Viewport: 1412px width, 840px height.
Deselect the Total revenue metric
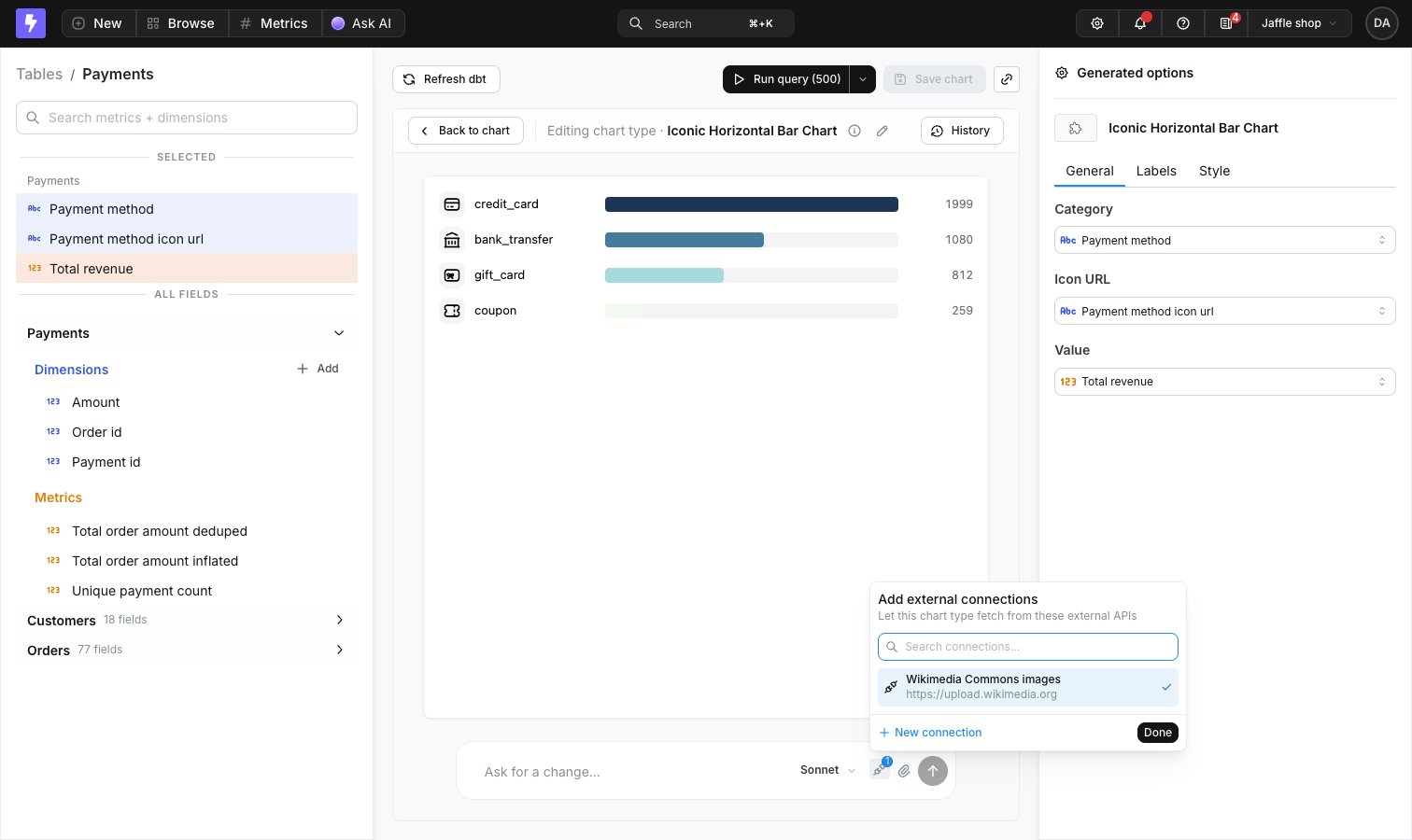pyautogui.click(x=187, y=269)
